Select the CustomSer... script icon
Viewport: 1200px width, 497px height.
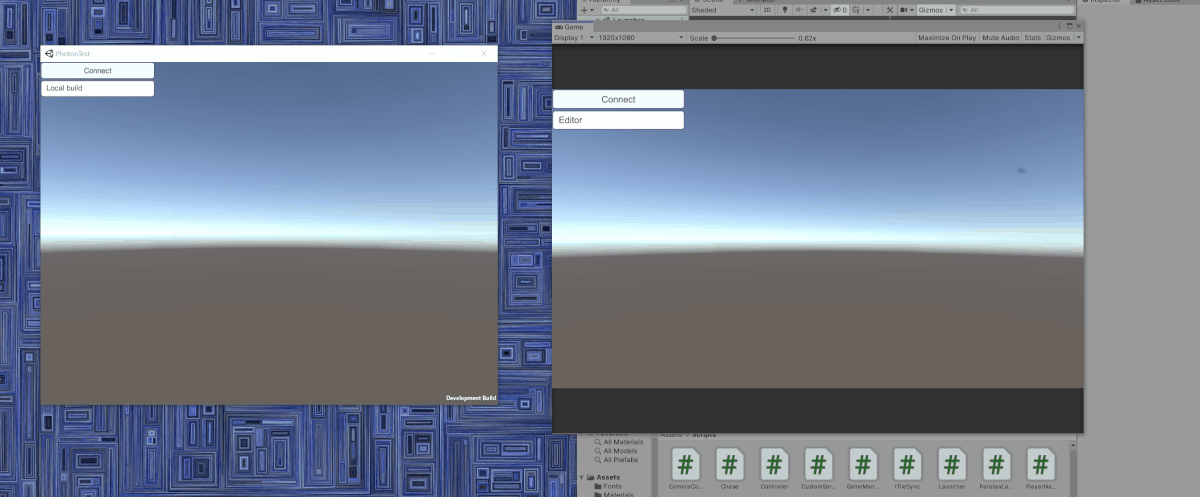(818, 465)
